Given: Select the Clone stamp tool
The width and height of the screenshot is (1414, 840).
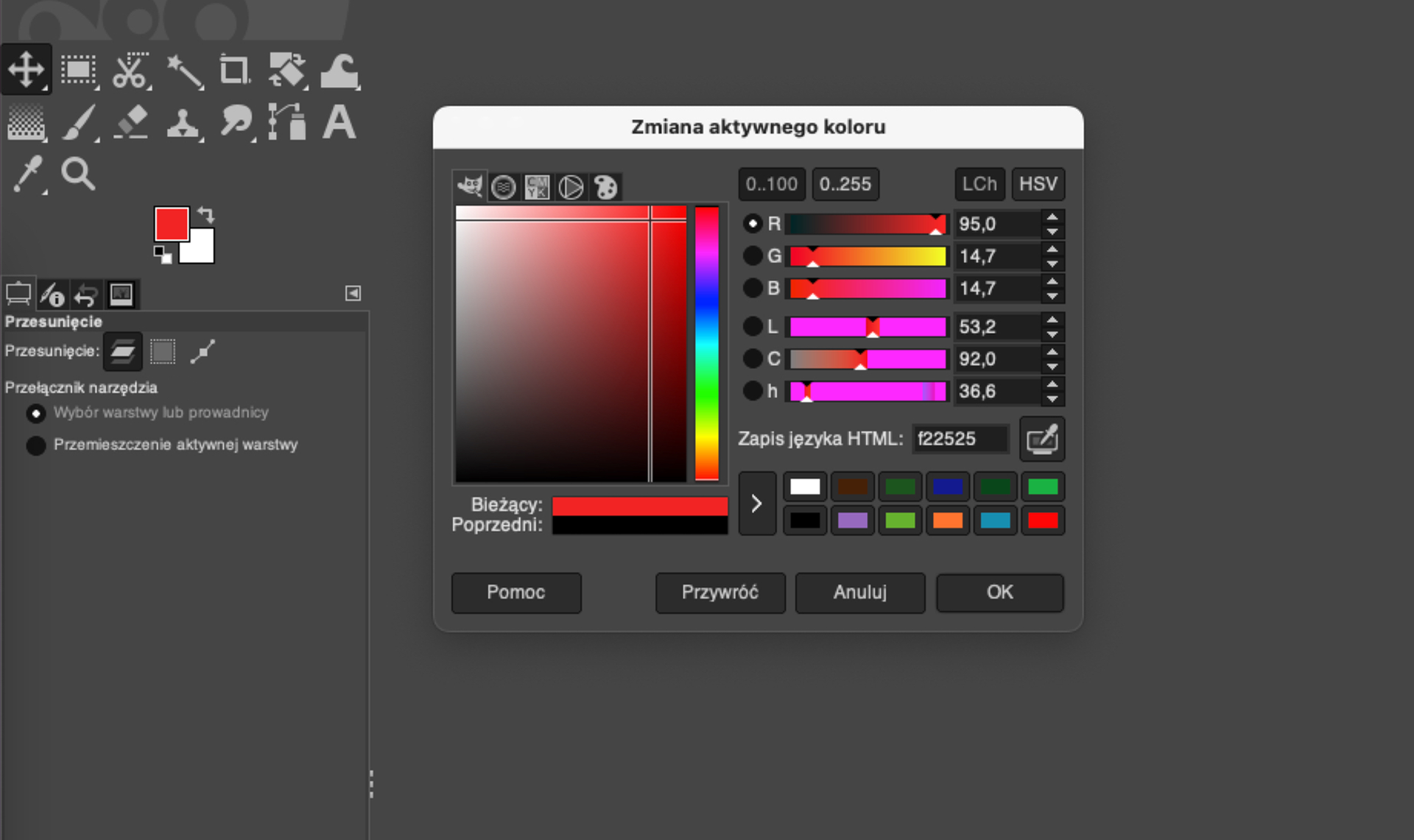Looking at the screenshot, I should click(x=183, y=122).
